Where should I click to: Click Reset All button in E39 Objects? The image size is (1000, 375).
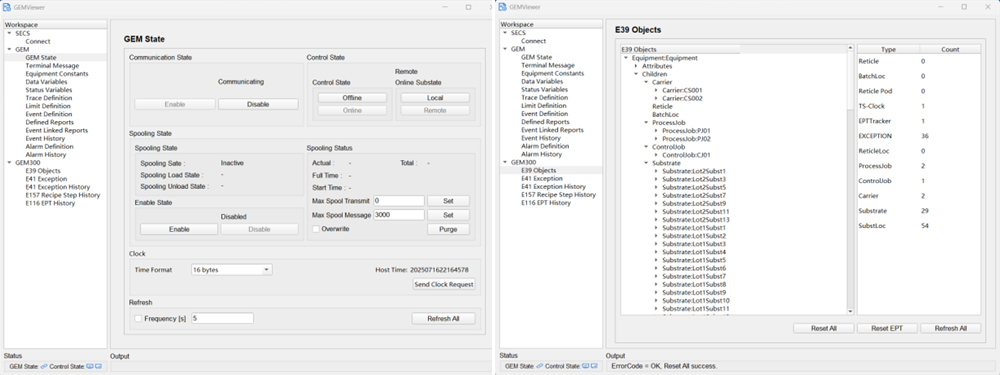tap(823, 328)
